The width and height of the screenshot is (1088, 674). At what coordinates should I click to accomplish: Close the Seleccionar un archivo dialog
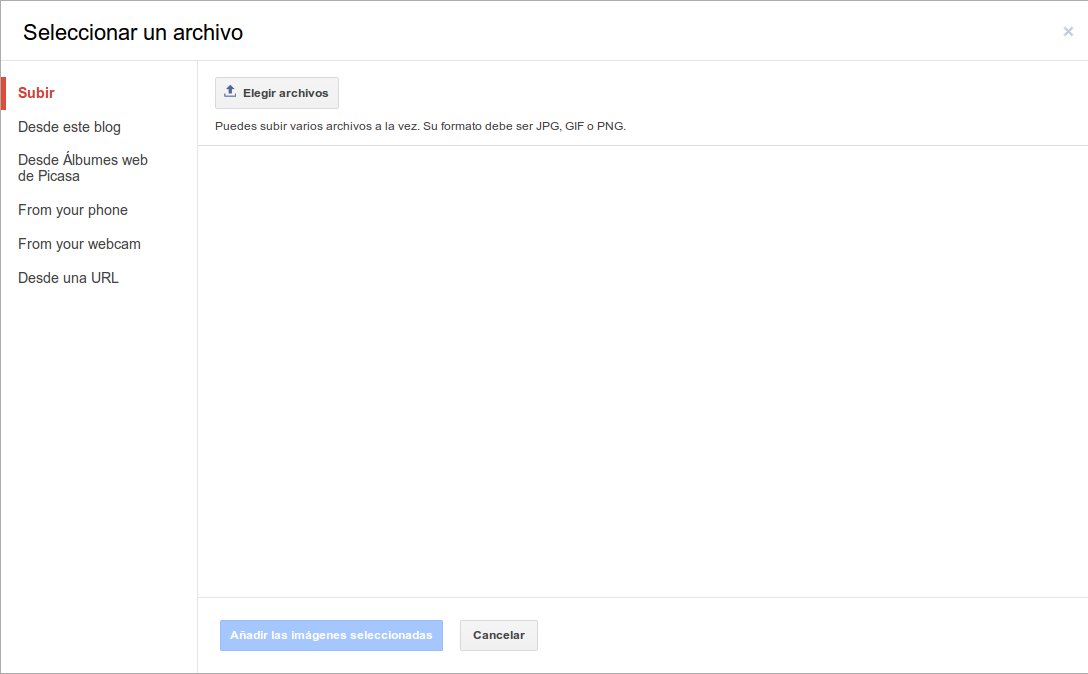tap(1068, 32)
